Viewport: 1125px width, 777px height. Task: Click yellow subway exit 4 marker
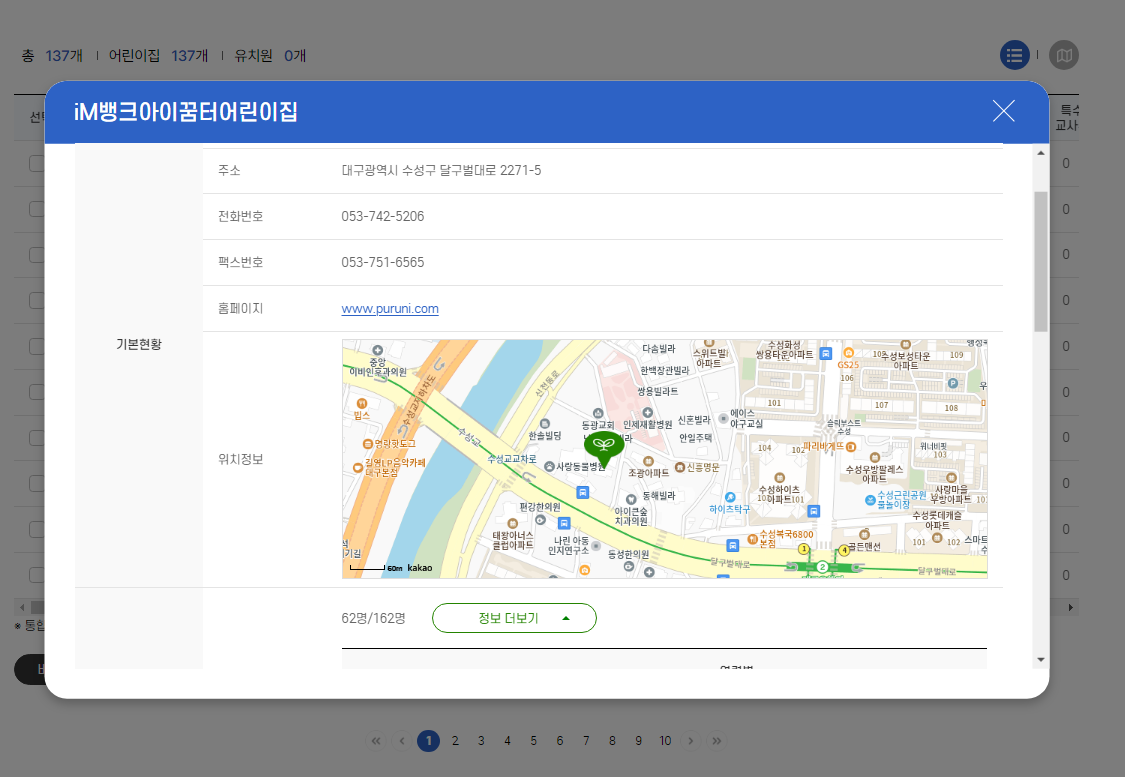pos(844,550)
